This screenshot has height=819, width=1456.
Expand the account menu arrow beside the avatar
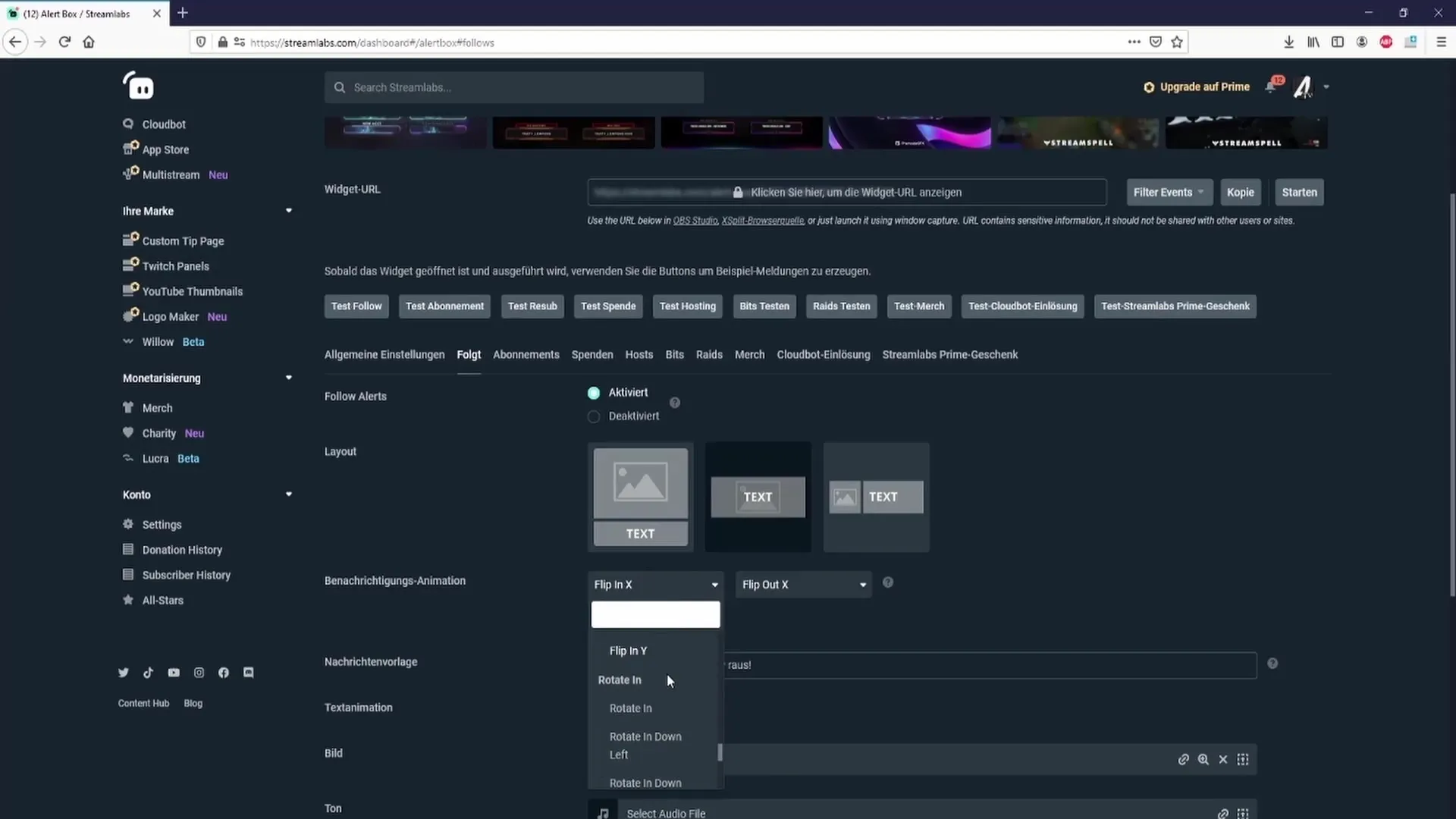pyautogui.click(x=1326, y=87)
